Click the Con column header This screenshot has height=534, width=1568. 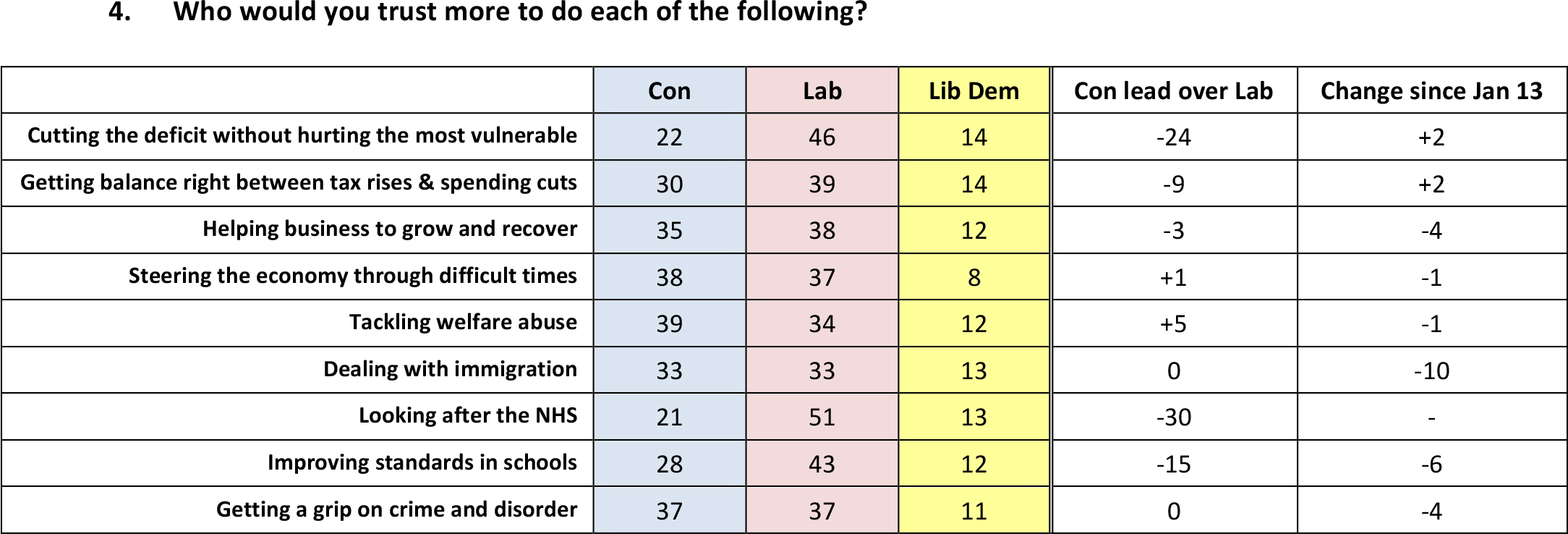[669, 91]
